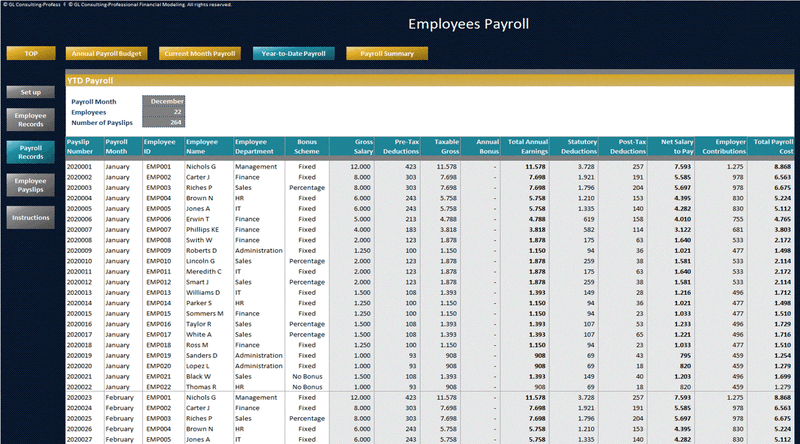Select Payroll Records sidebar button
The height and width of the screenshot is (444, 800).
[x=31, y=152]
